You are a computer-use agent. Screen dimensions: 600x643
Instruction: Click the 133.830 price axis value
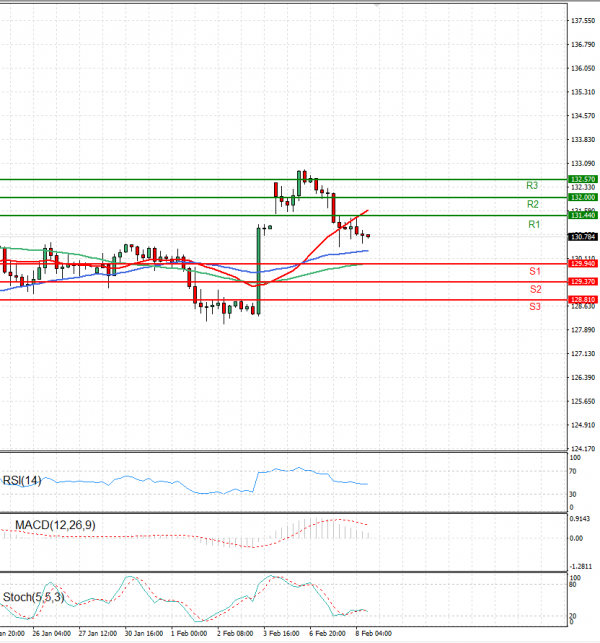click(x=583, y=139)
